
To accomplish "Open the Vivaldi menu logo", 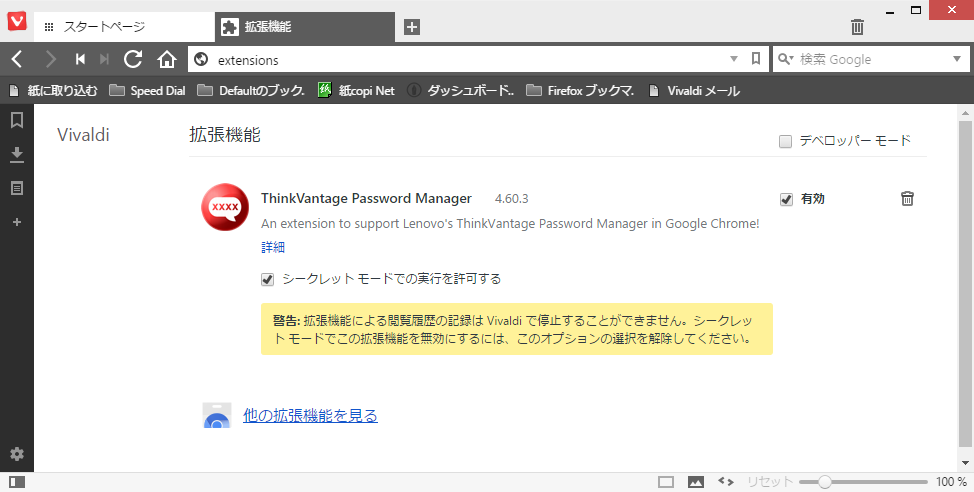I will point(17,22).
